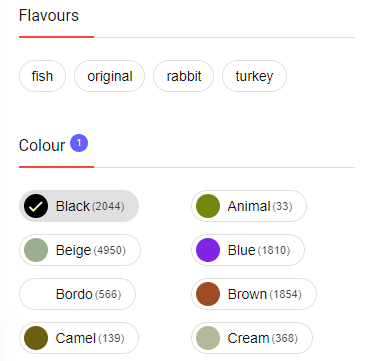This screenshot has height=361, width=369.
Task: Enable the Camel (139) filter label
Action: 90,338
